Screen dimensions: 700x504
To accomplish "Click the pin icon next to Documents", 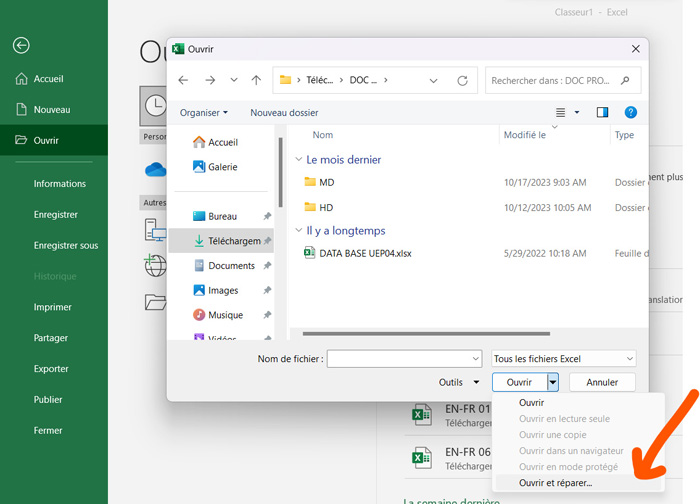I will tap(267, 266).
